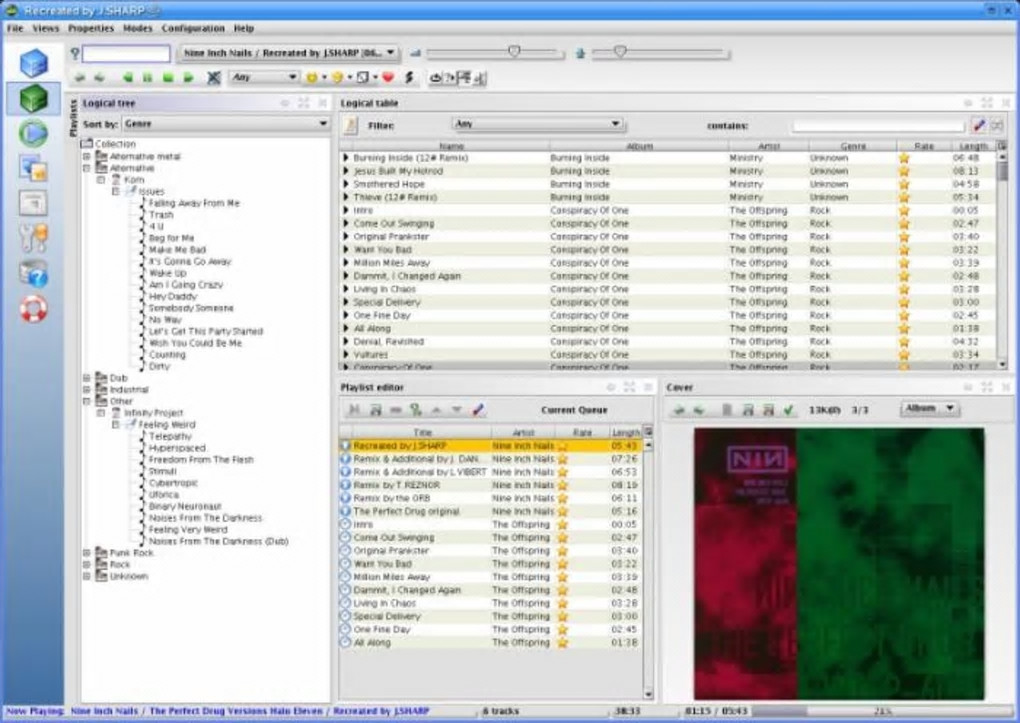Open the Modes menu

137,28
